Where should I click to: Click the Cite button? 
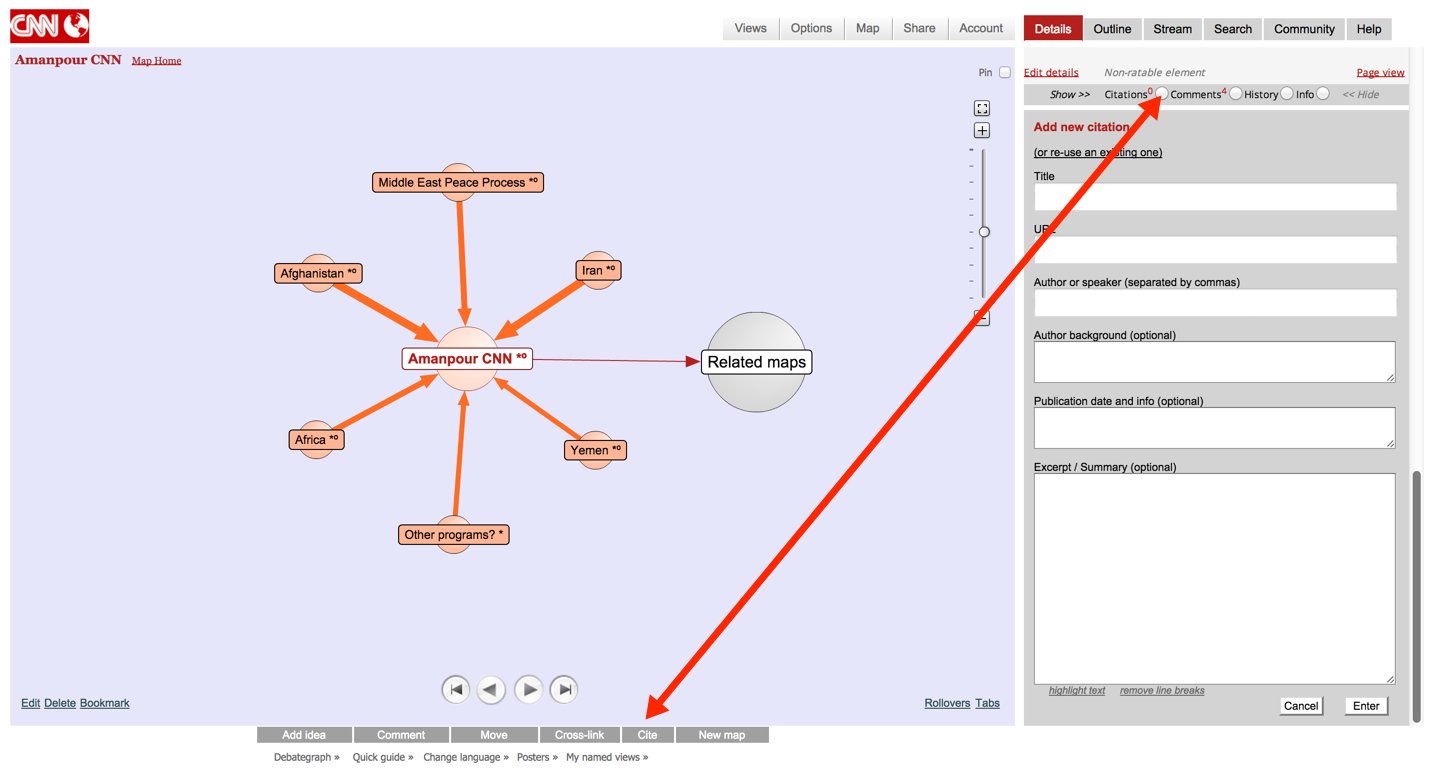[x=647, y=735]
